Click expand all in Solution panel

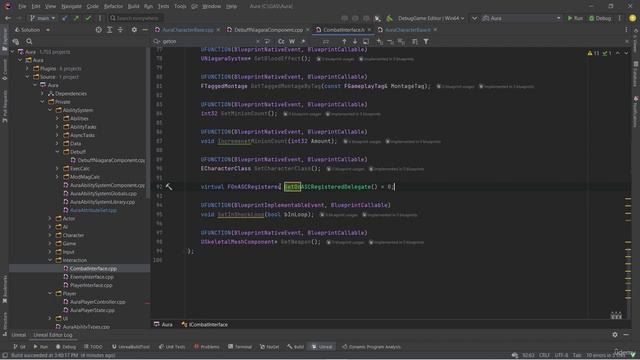click(x=109, y=30)
